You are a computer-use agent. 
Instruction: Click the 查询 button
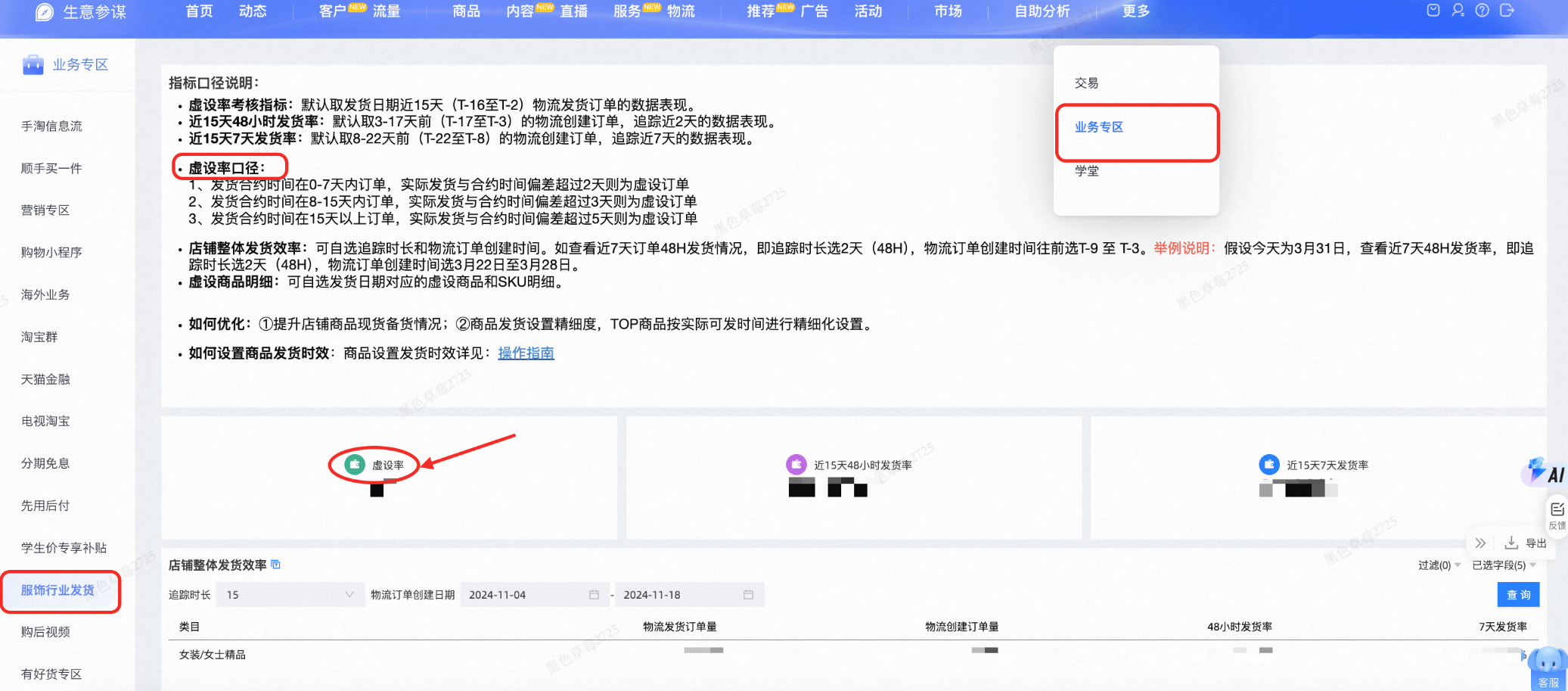point(1518,595)
